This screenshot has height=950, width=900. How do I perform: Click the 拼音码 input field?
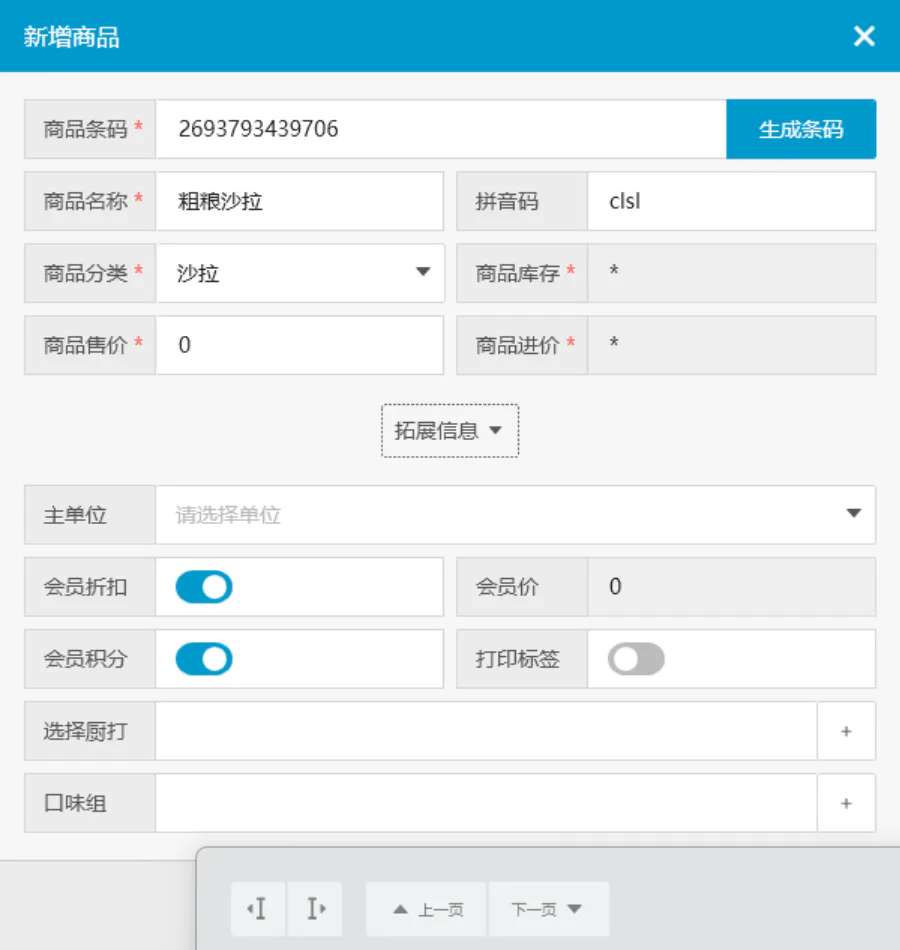(732, 201)
